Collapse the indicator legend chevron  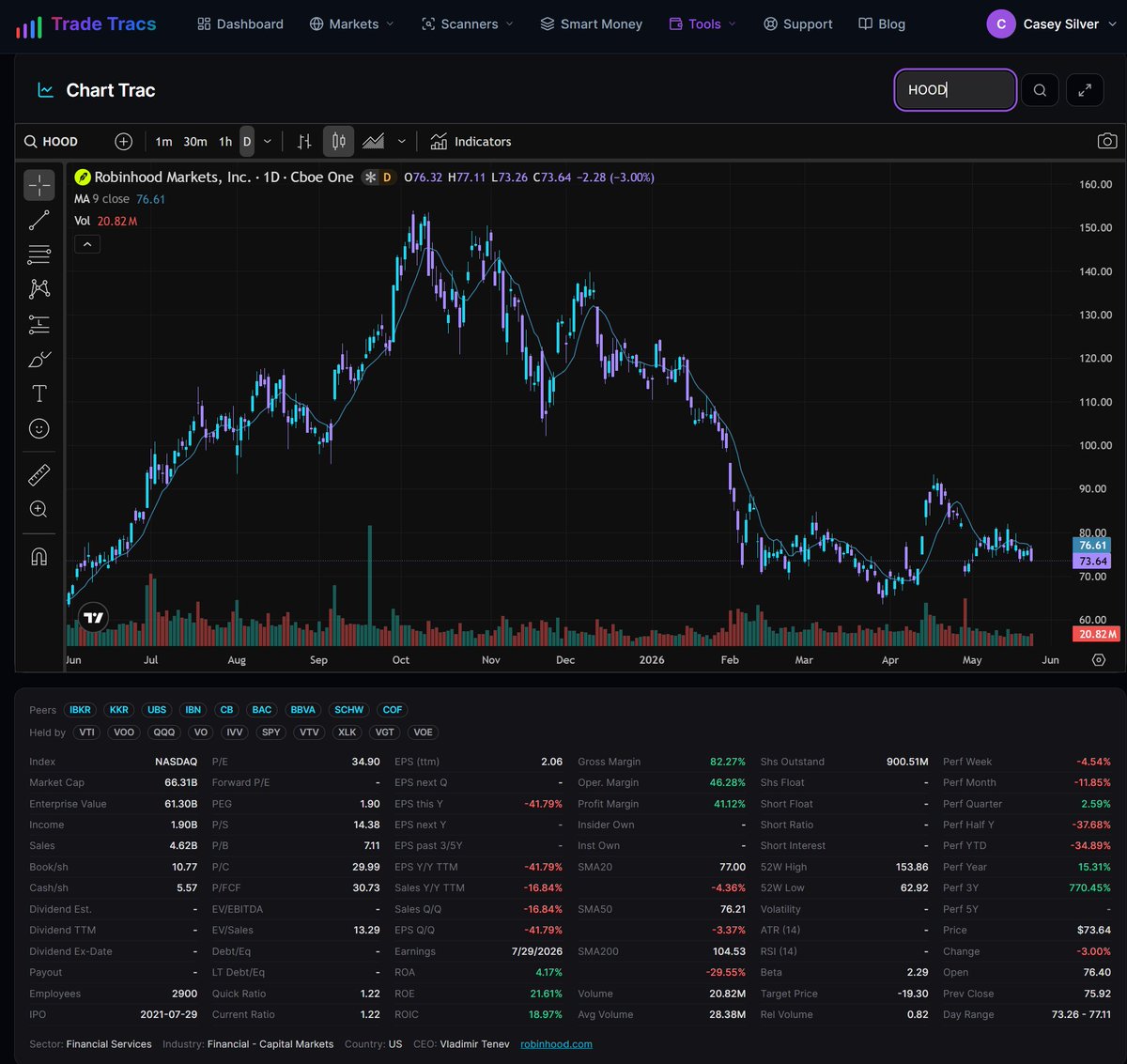pyautogui.click(x=86, y=244)
